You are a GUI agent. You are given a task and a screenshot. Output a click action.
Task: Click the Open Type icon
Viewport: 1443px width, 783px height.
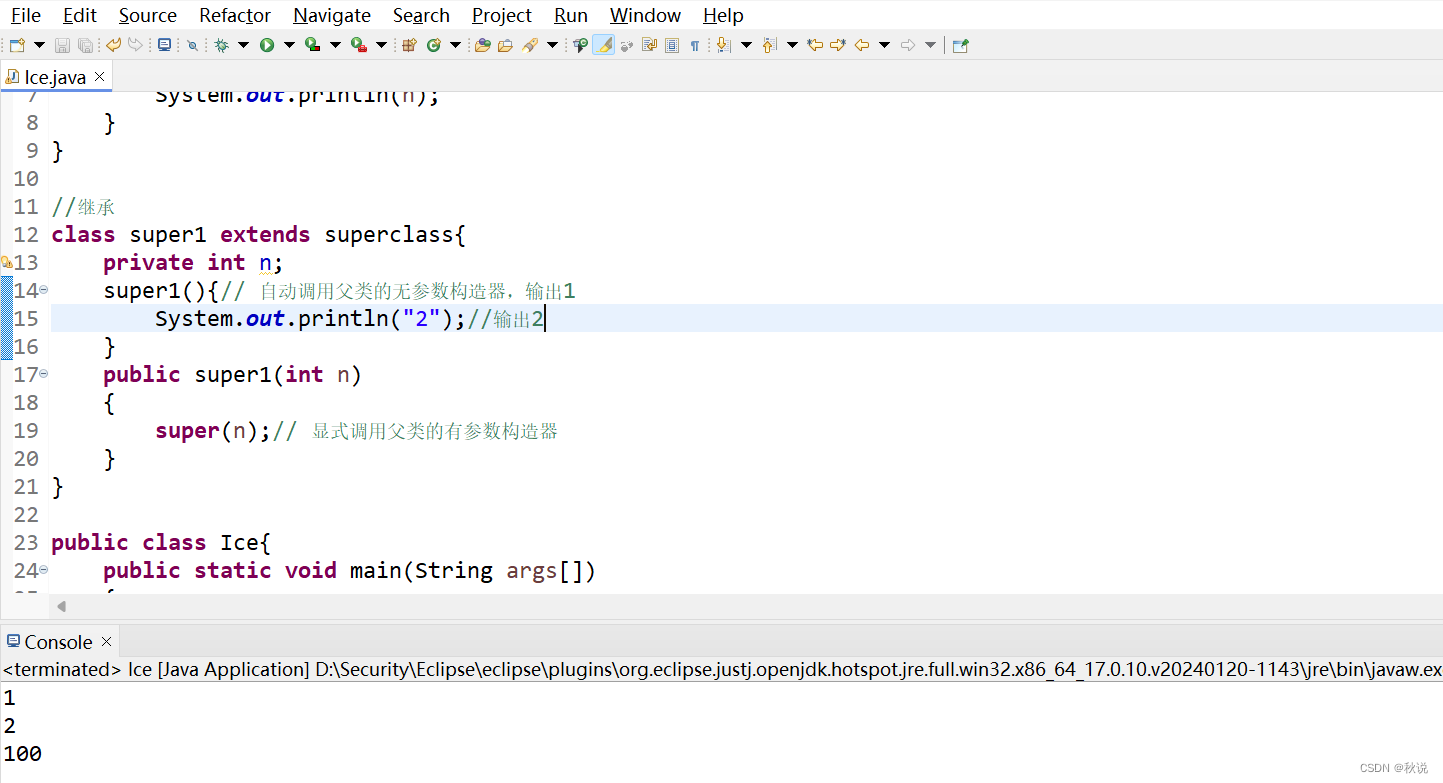(x=482, y=45)
